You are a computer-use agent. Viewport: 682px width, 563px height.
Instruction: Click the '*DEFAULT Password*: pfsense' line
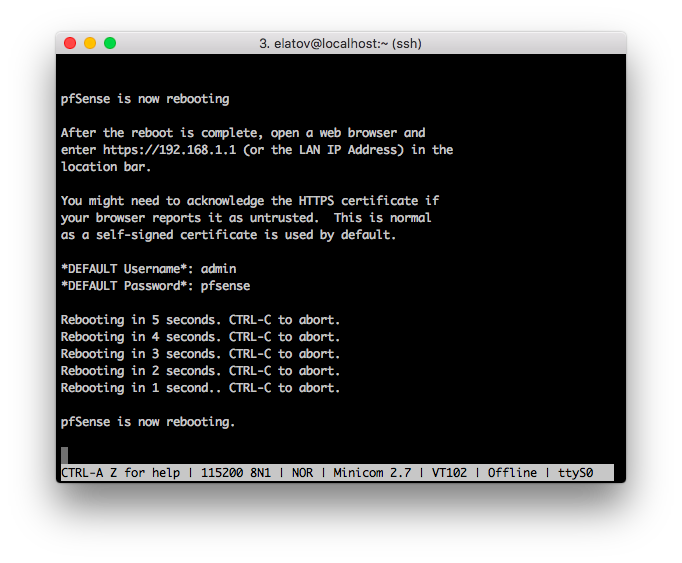[155, 286]
